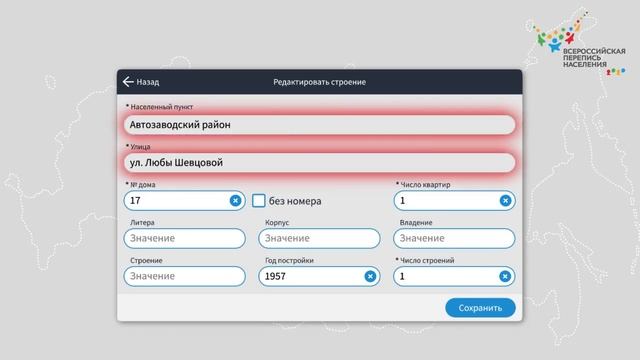640x360 pixels.
Task: Clear the Год постройки value
Action: (370, 276)
